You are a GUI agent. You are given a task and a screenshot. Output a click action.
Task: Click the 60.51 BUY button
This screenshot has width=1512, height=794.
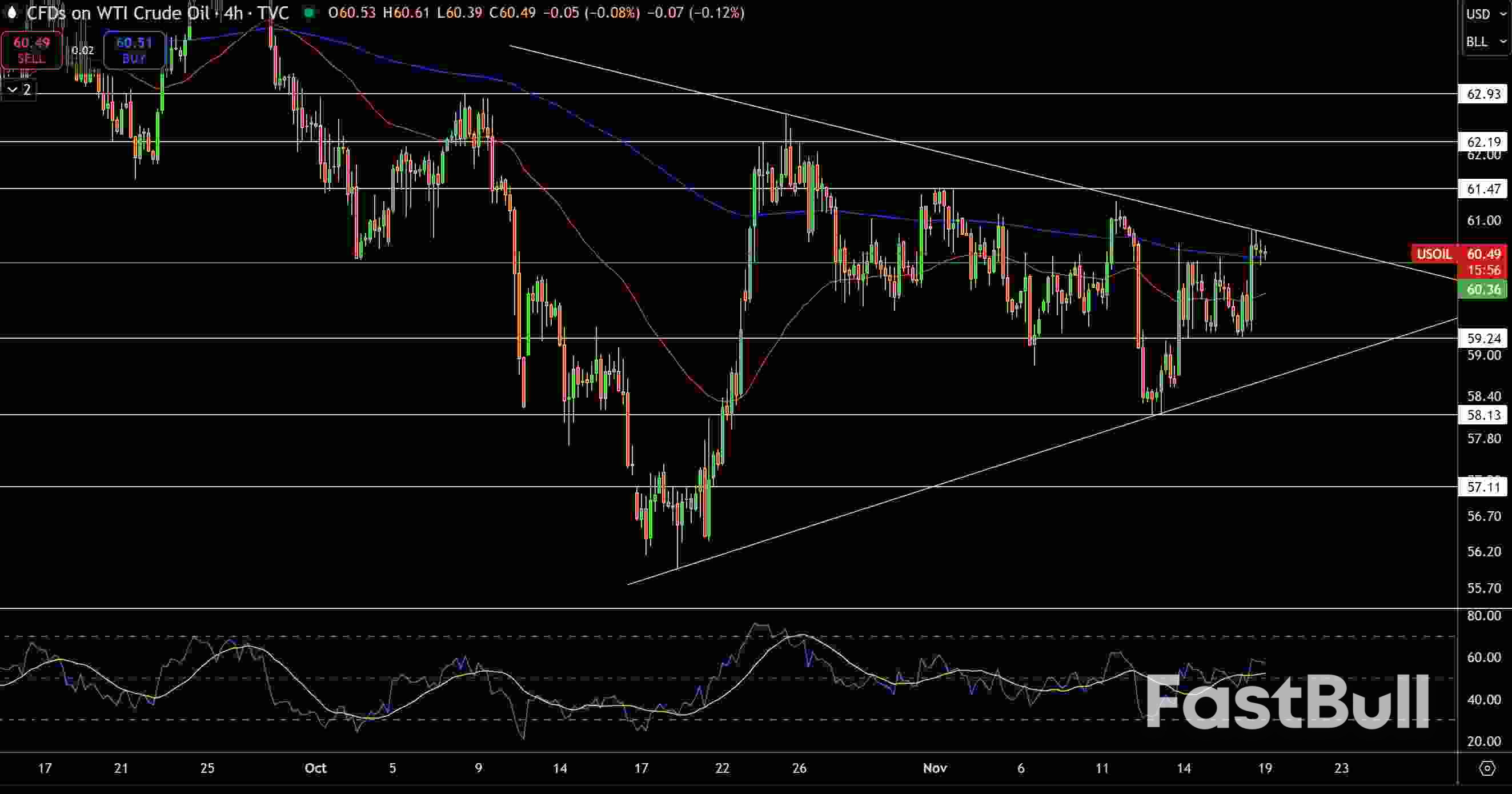pos(134,50)
